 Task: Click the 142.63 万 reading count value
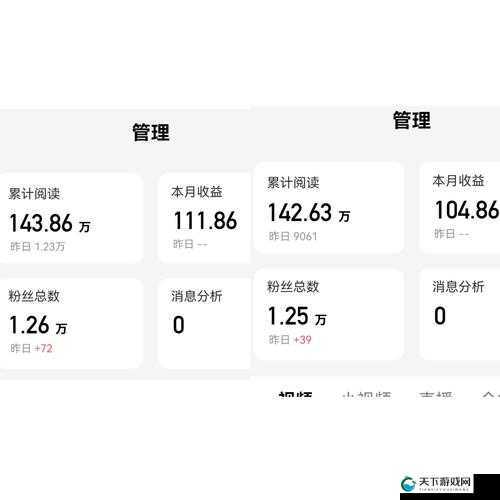(309, 213)
